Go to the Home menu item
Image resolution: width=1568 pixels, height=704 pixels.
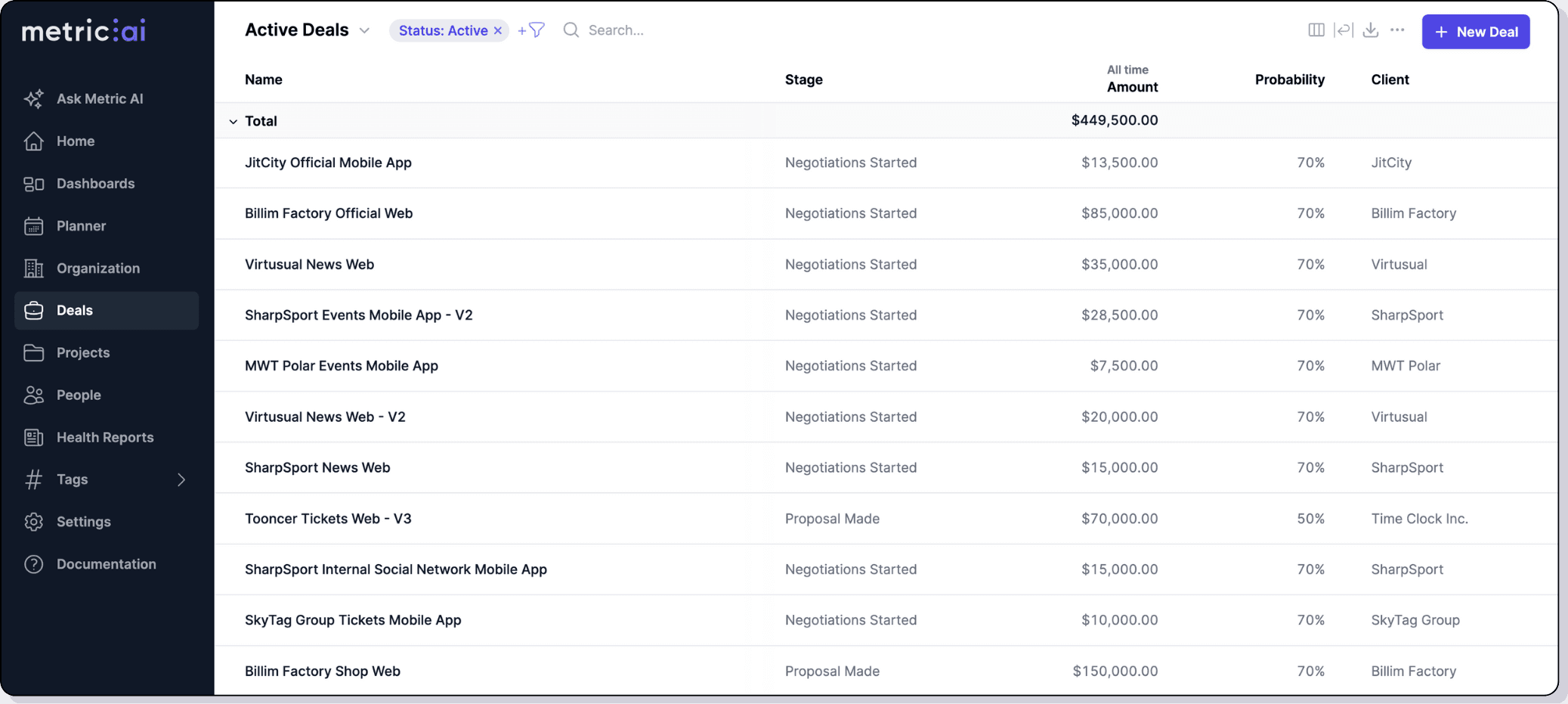[x=76, y=141]
